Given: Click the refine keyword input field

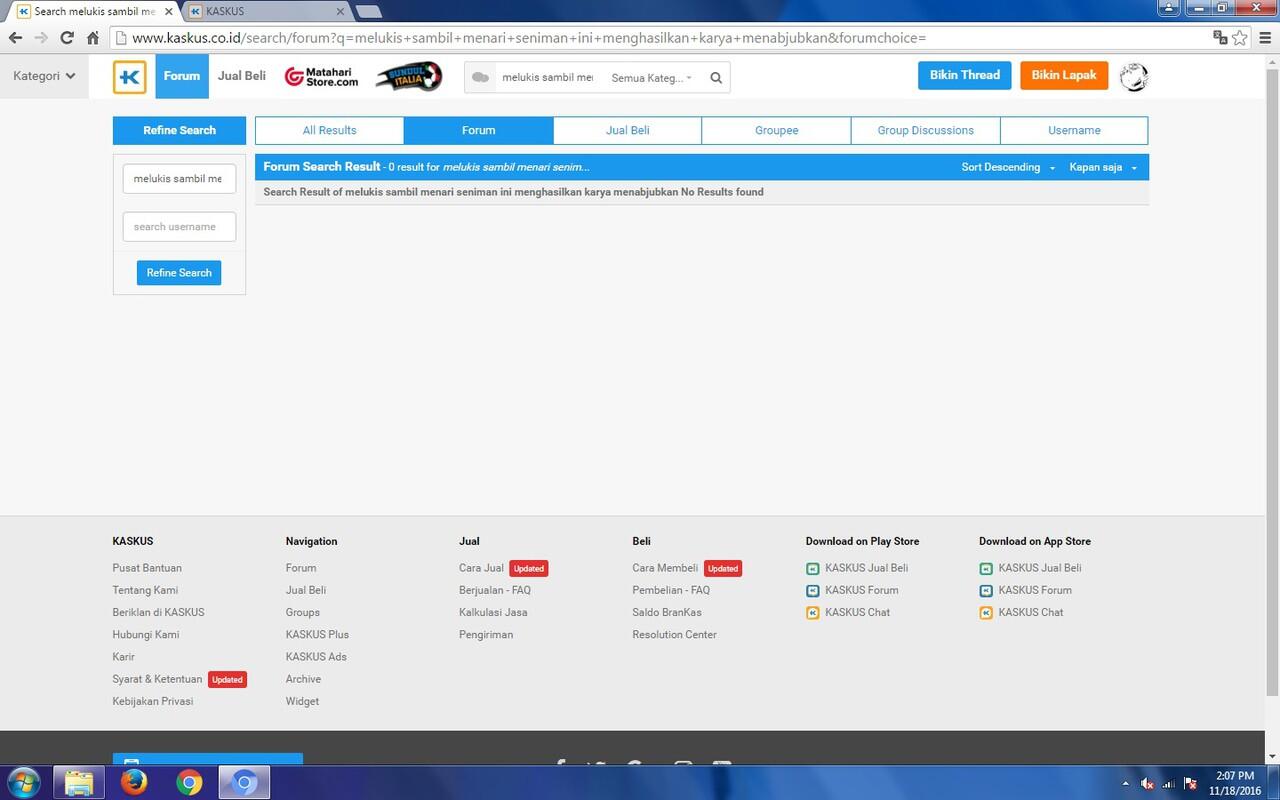Looking at the screenshot, I should 179,179.
